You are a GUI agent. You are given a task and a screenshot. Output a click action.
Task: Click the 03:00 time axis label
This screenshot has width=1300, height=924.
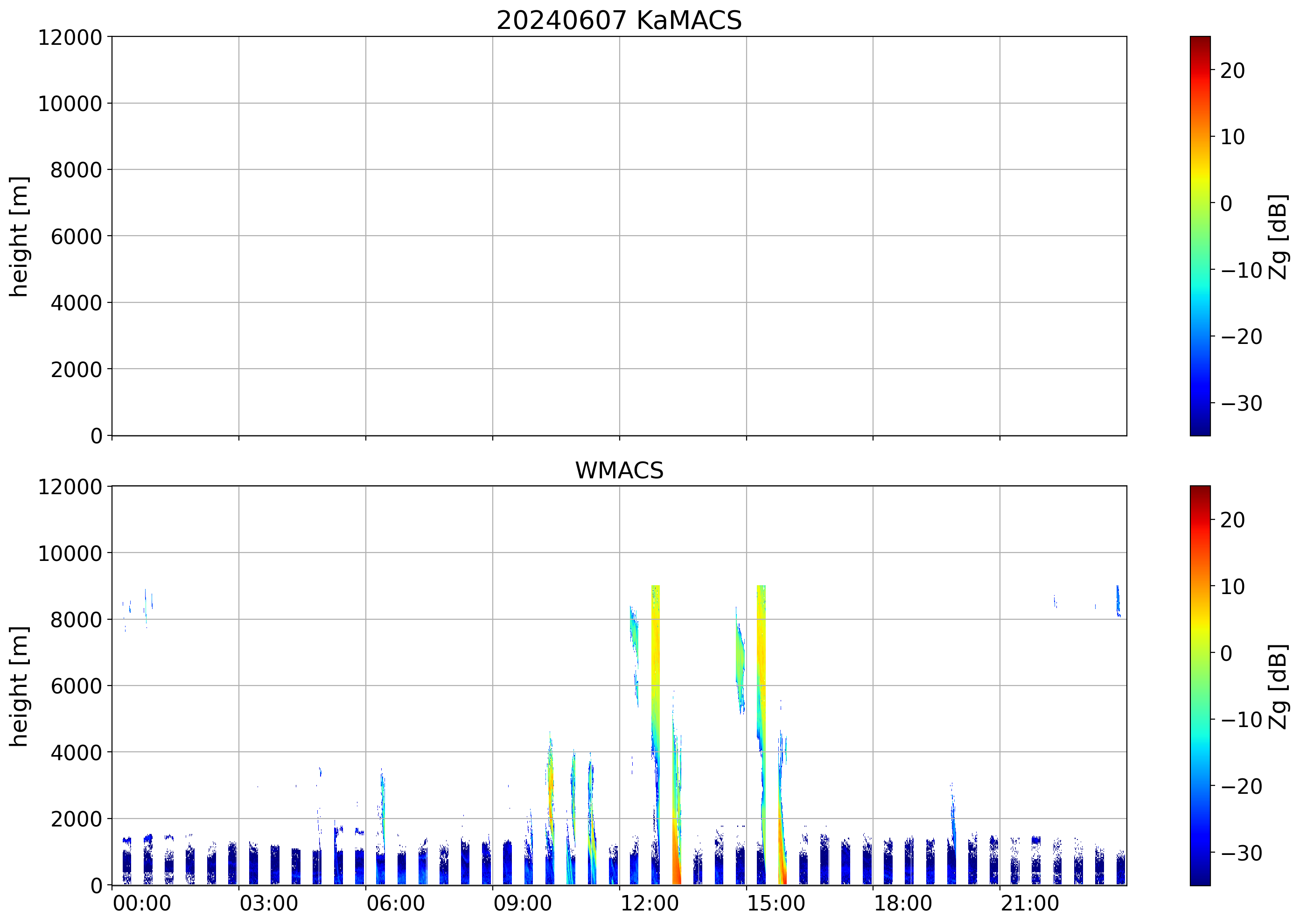269,904
